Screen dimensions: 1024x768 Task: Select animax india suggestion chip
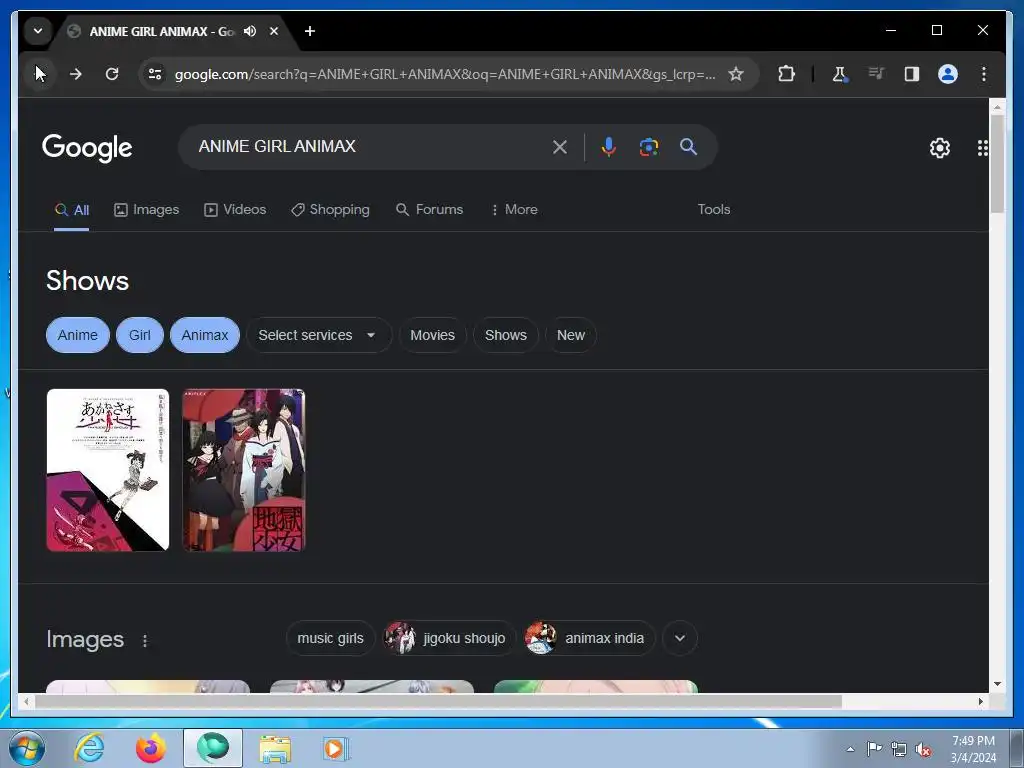tap(589, 638)
